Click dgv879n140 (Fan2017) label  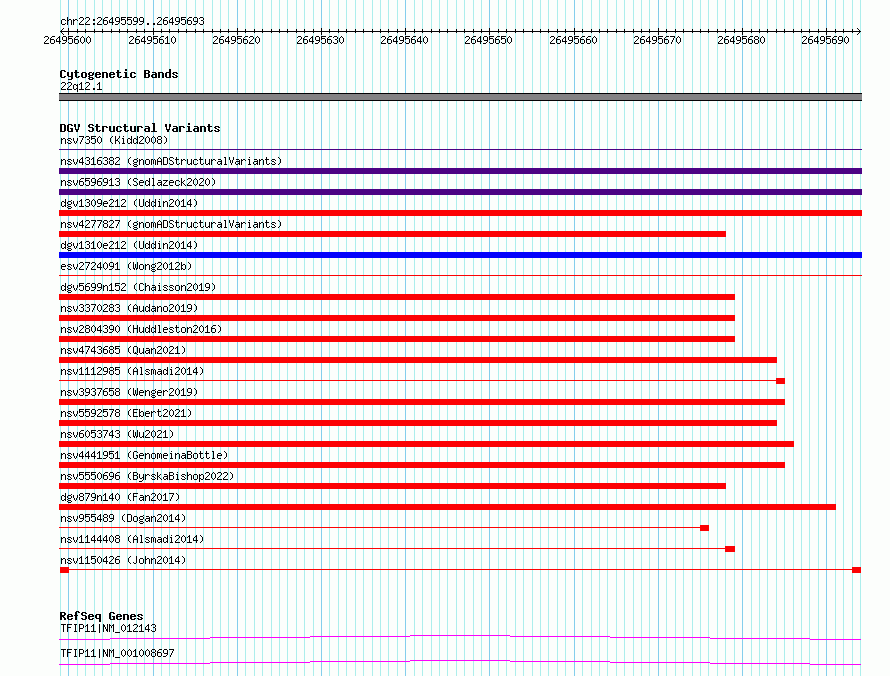[120, 497]
